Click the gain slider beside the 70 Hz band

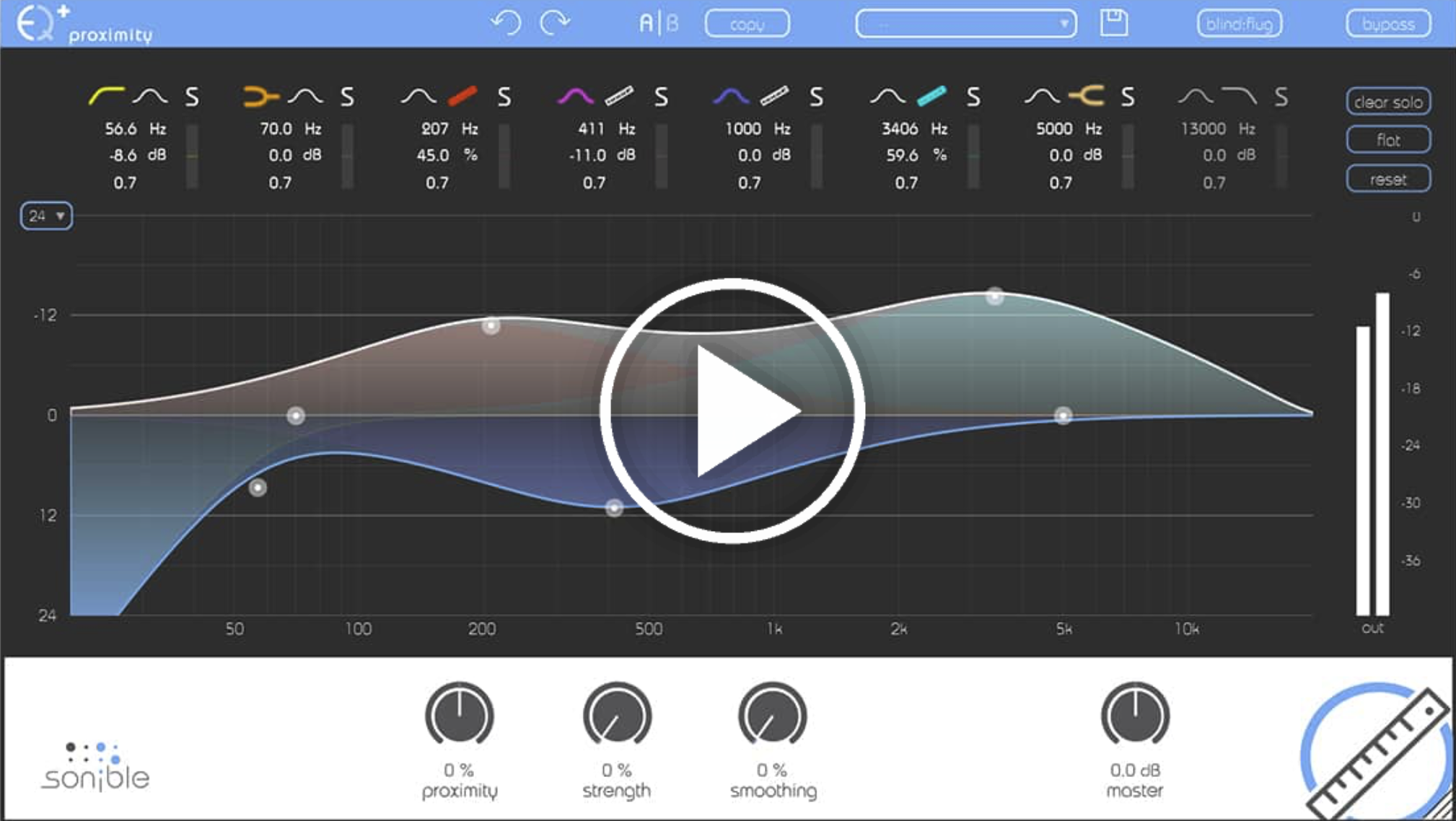point(348,155)
